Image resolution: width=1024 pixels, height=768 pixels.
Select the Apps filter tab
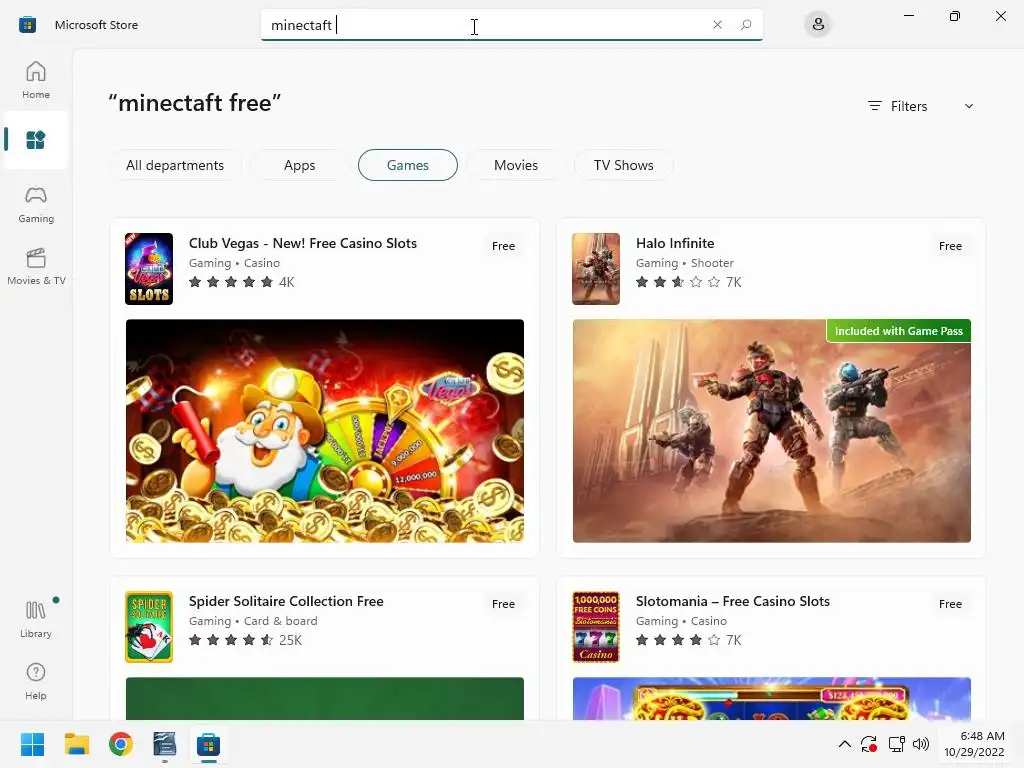pyautogui.click(x=300, y=165)
